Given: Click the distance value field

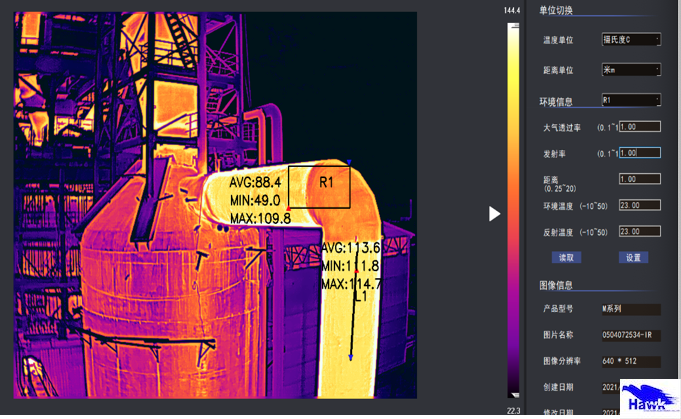Looking at the screenshot, I should pyautogui.click(x=639, y=179).
